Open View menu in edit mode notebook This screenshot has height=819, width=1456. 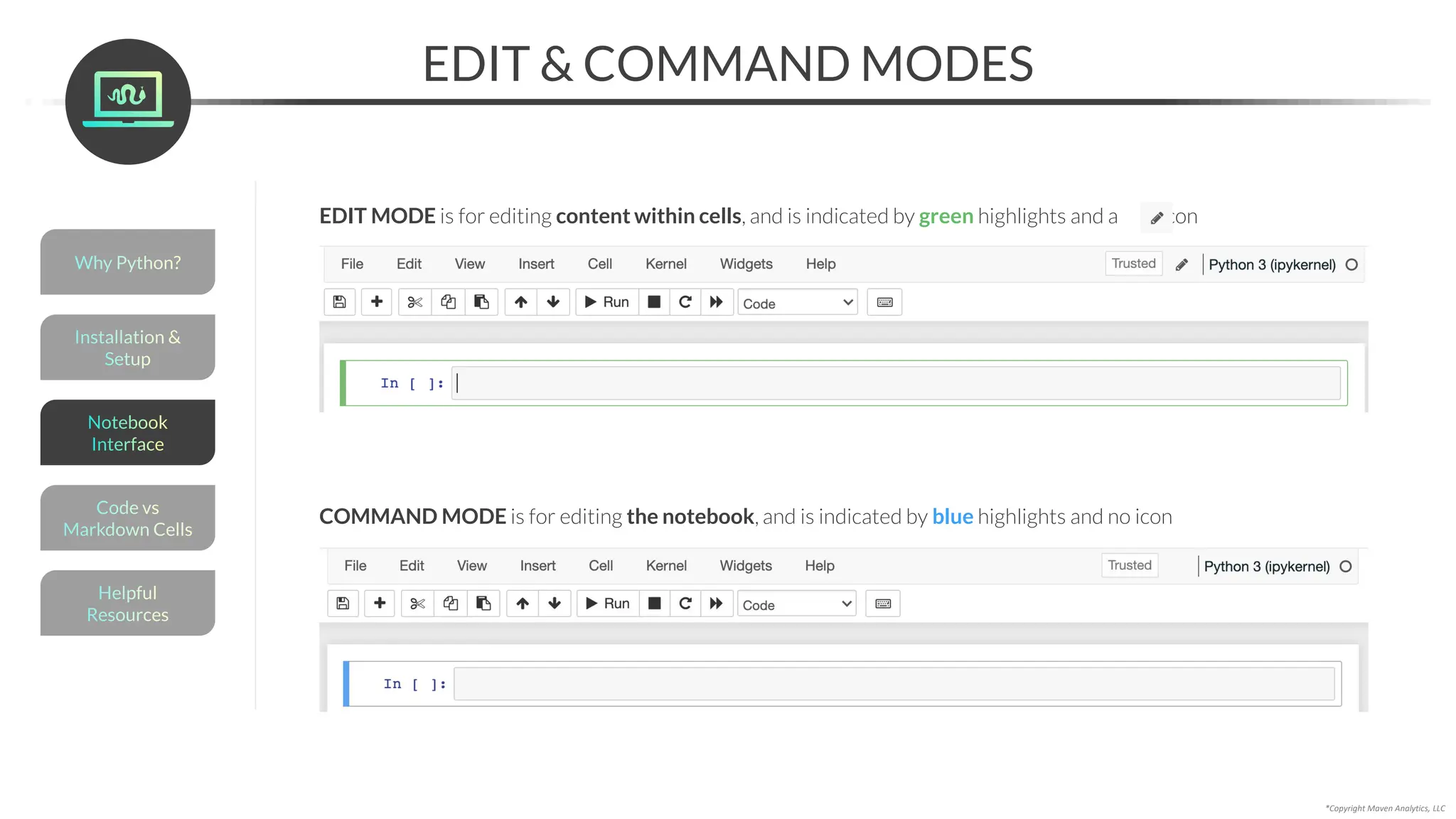pyautogui.click(x=470, y=264)
